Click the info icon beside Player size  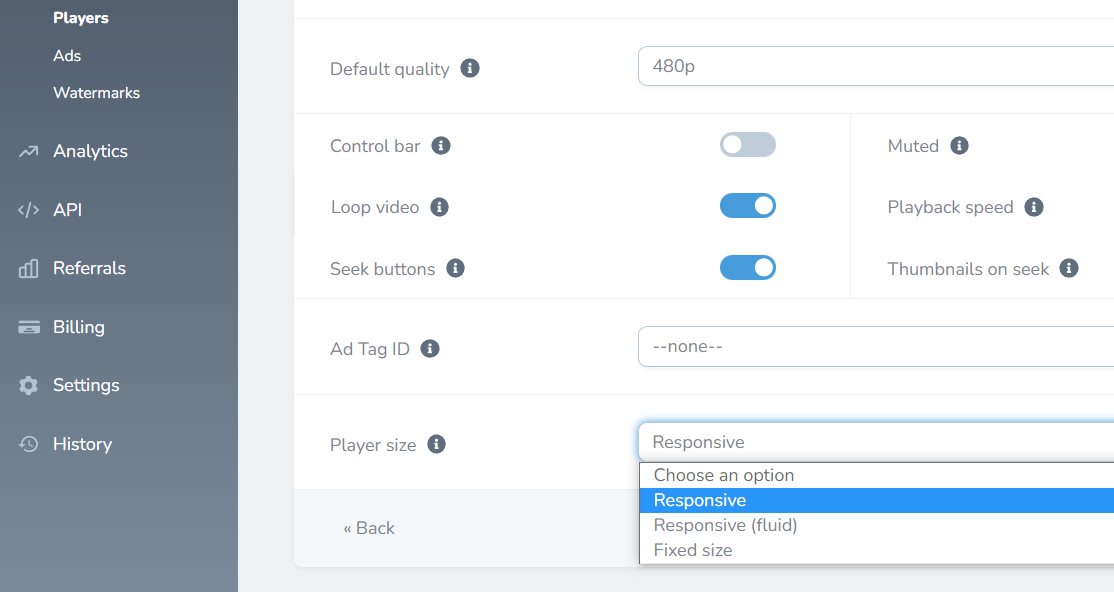(436, 444)
